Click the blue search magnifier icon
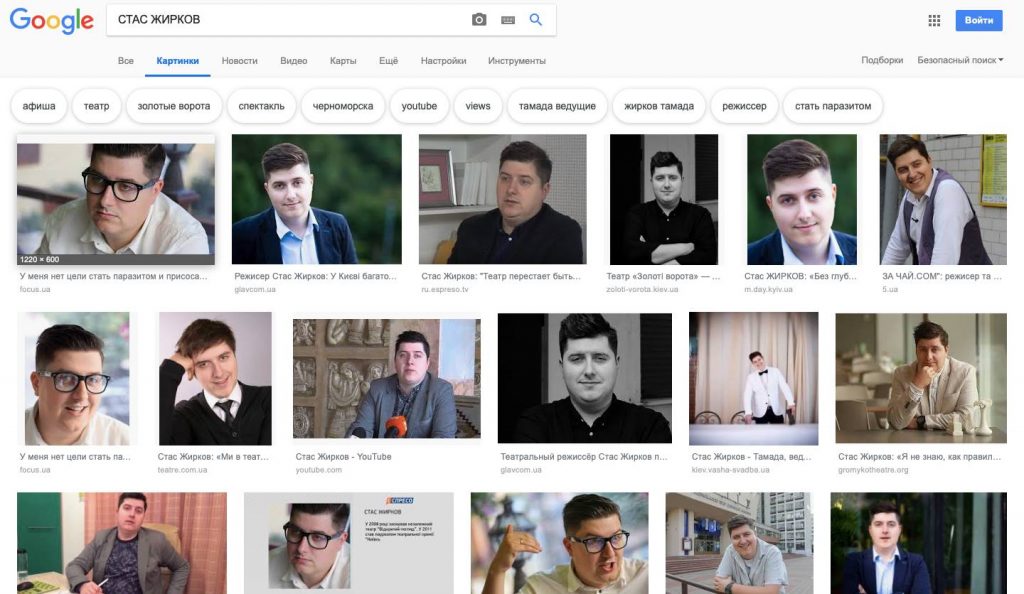Screen dimensions: 1024x594 (x=536, y=20)
